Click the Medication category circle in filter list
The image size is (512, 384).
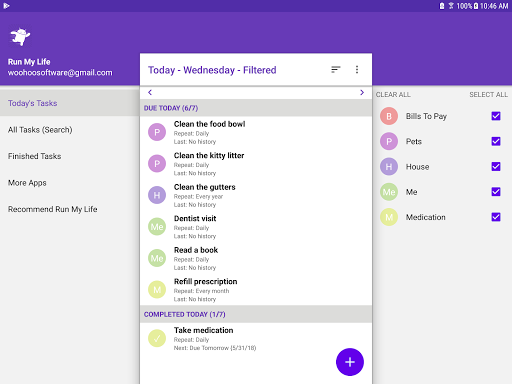coord(389,217)
